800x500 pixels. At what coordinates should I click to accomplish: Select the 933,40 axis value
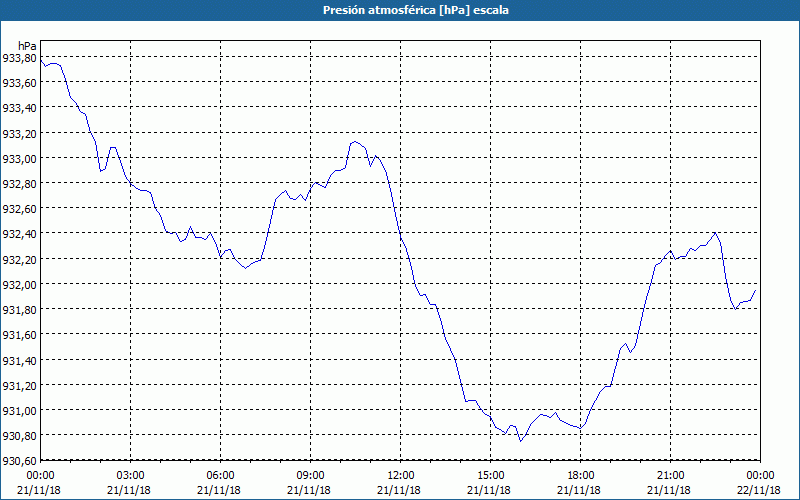18,108
